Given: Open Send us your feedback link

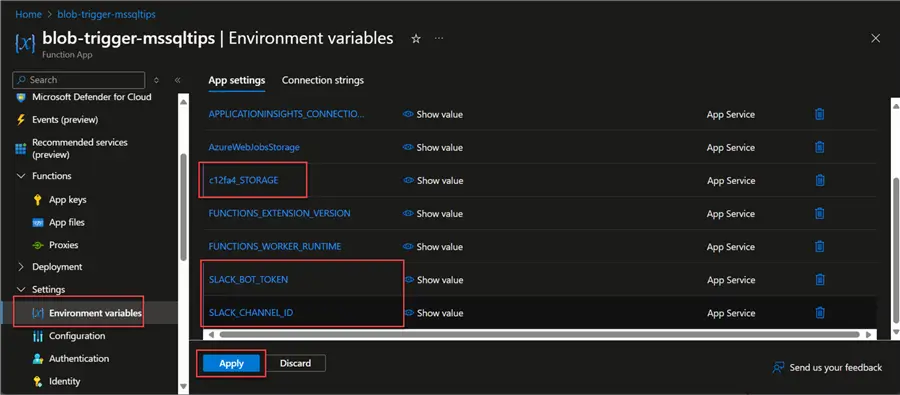Looking at the screenshot, I should tap(836, 367).
